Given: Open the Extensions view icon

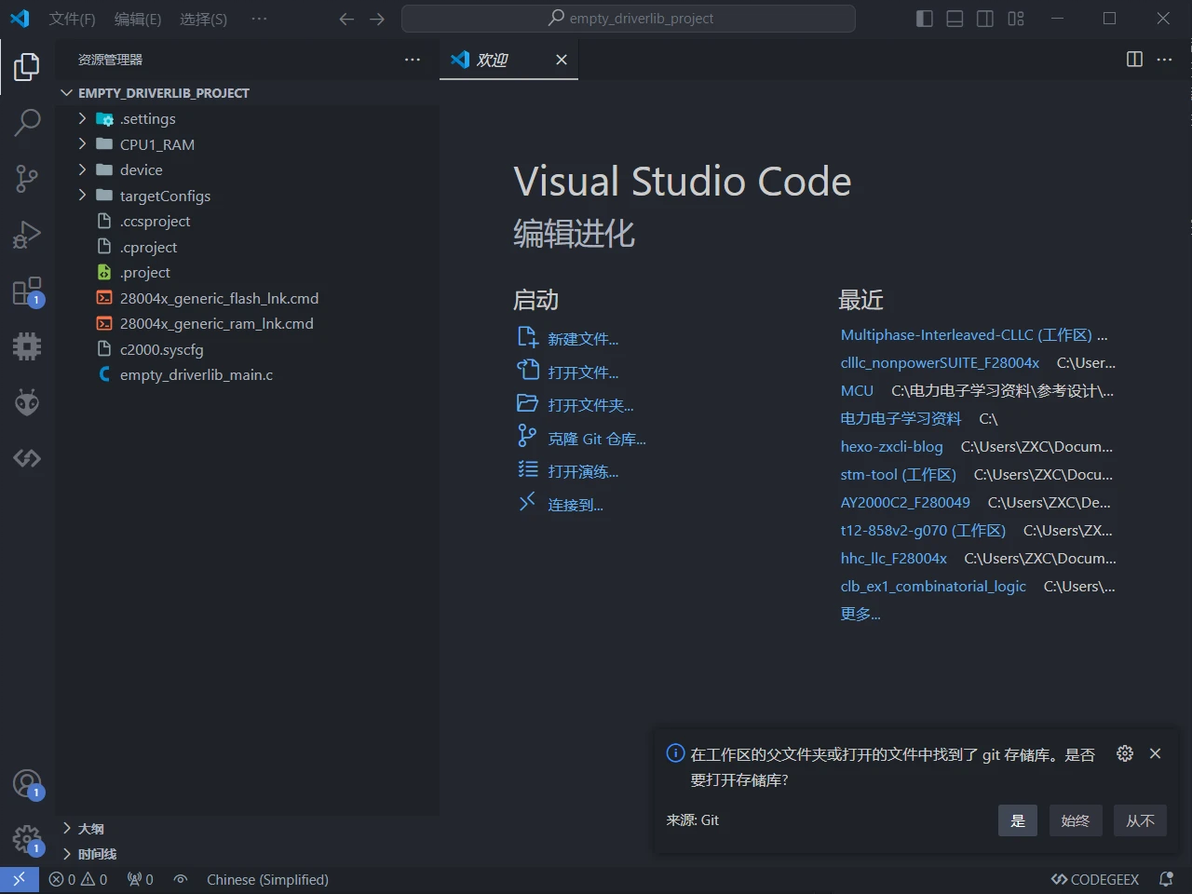Looking at the screenshot, I should coord(27,291).
